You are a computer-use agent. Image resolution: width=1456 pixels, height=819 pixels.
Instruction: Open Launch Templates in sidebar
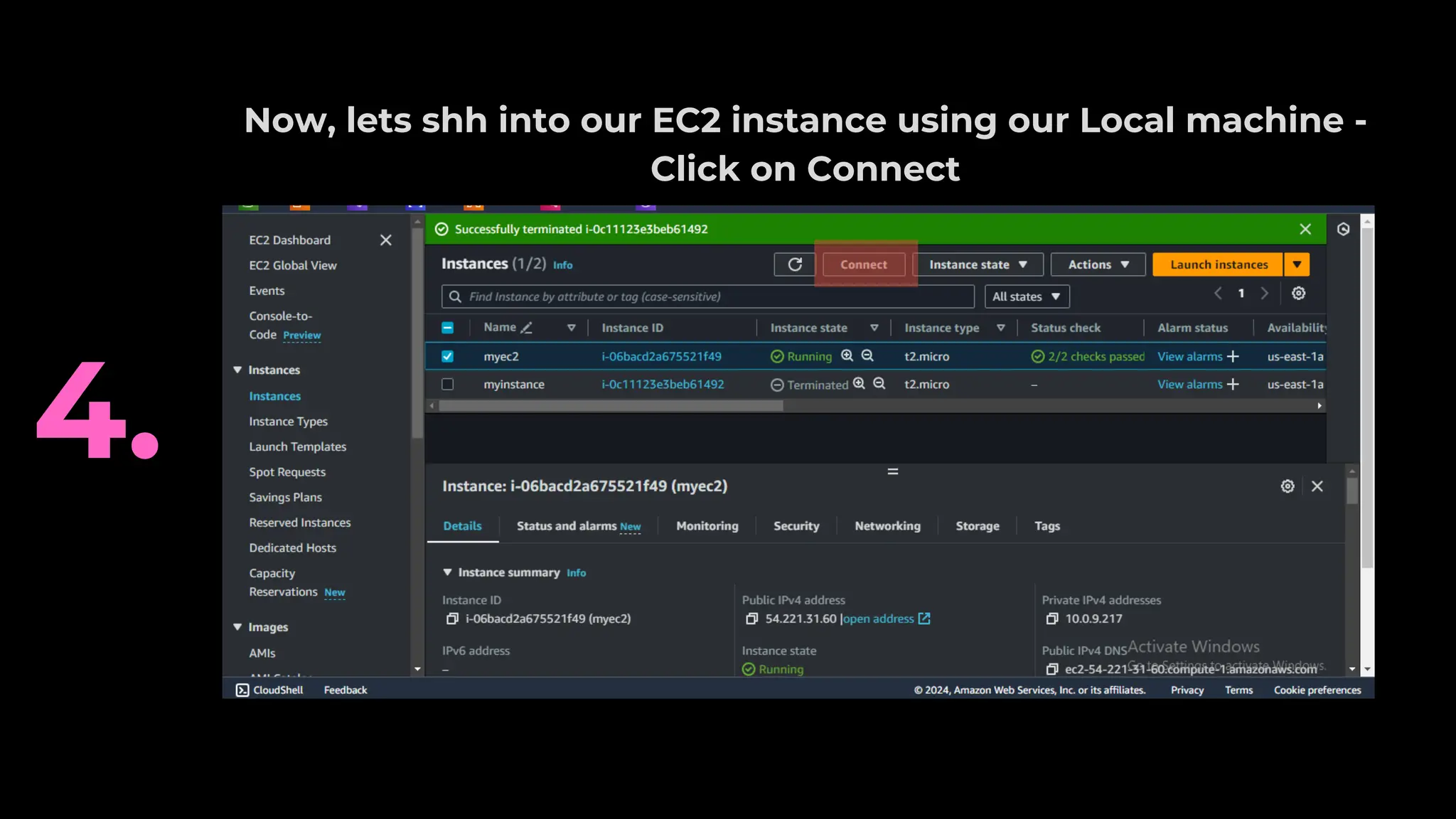tap(297, 446)
